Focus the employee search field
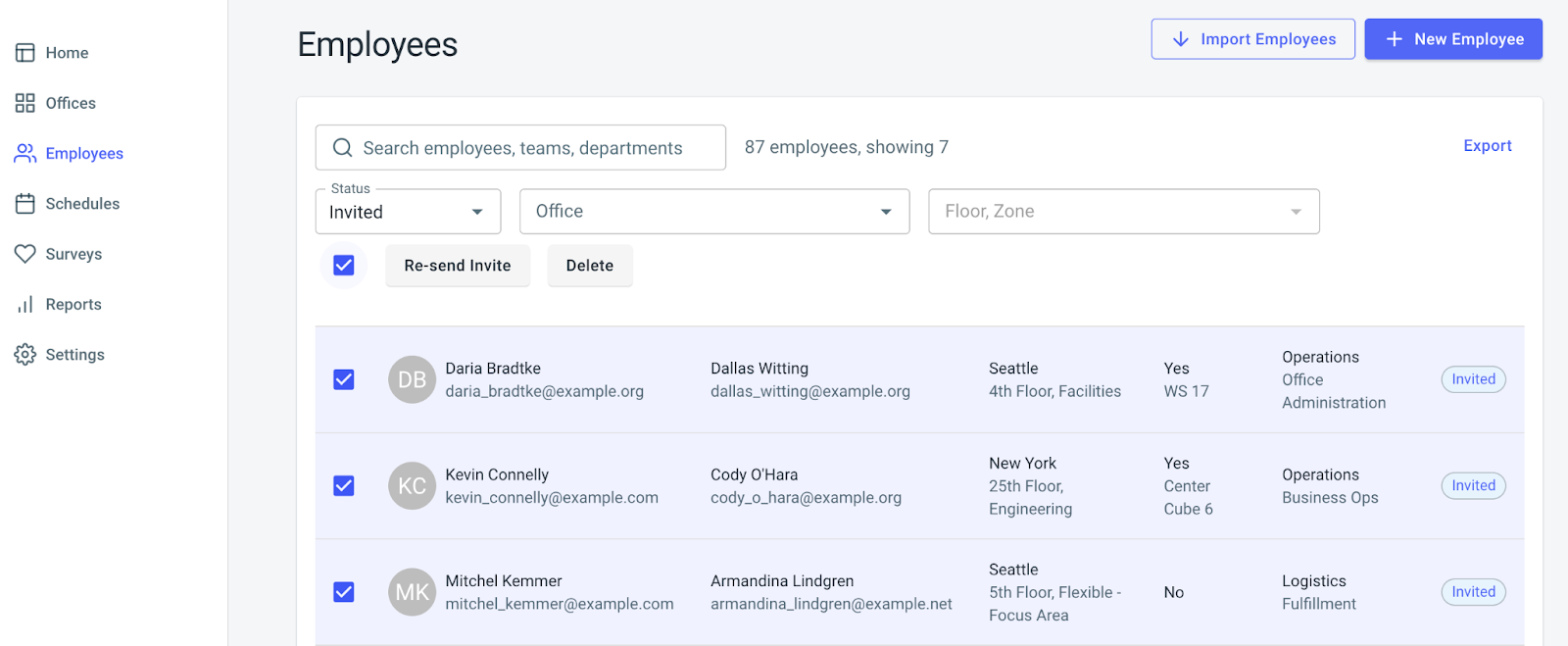This screenshot has height=646, width=1568. click(534, 148)
